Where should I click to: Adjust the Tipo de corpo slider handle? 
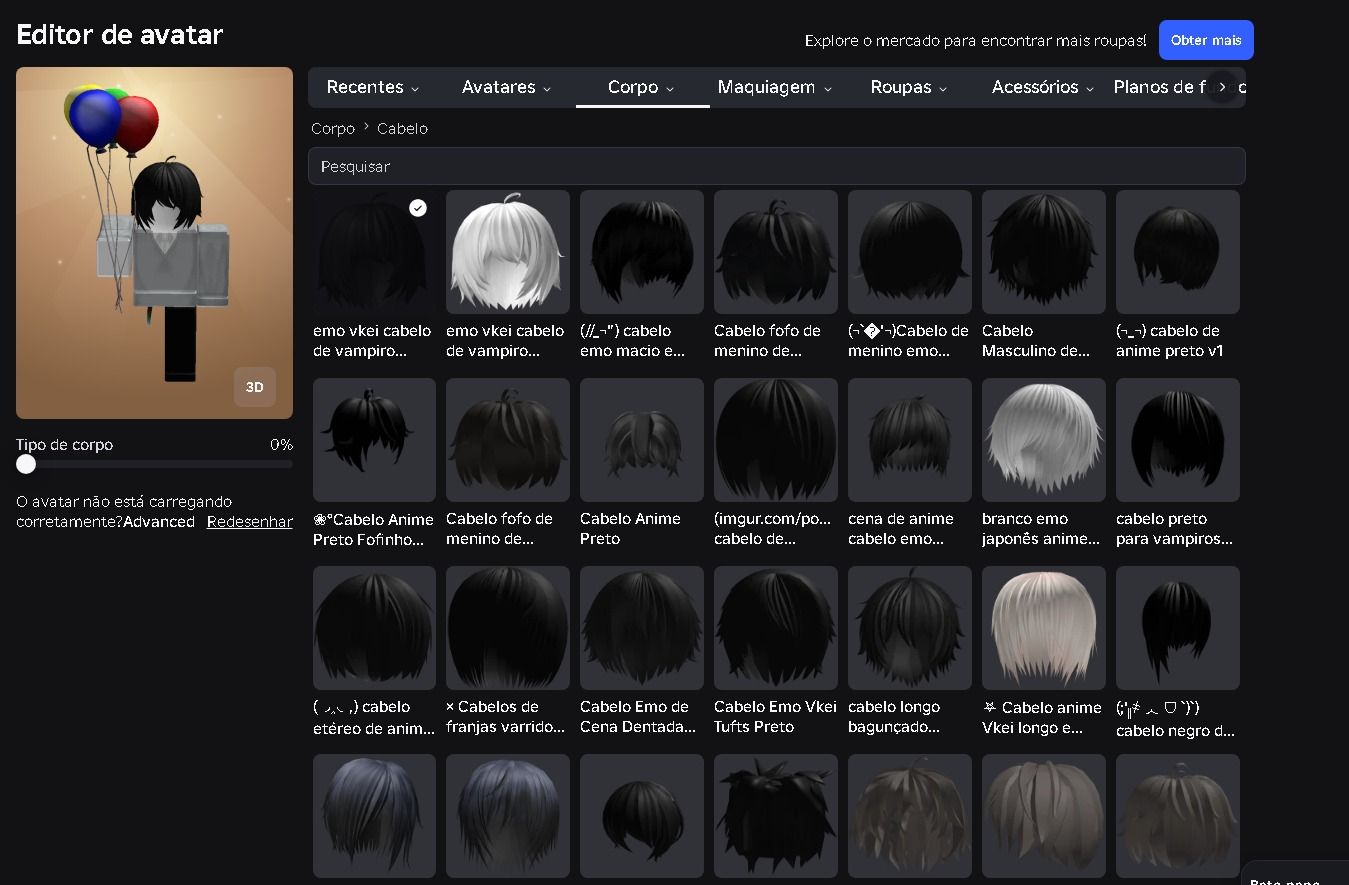(26, 464)
